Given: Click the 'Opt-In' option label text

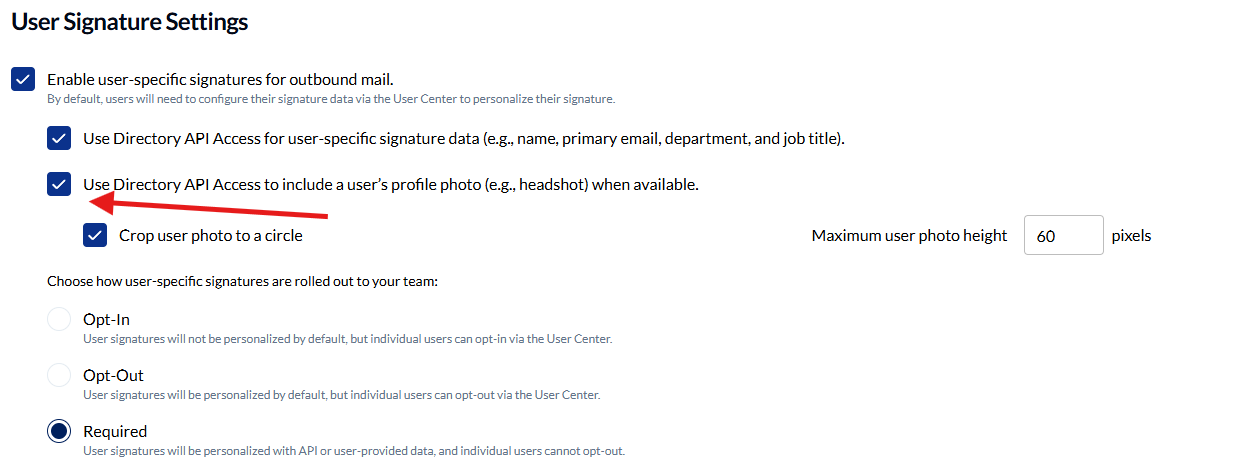Looking at the screenshot, I should [x=106, y=320].
